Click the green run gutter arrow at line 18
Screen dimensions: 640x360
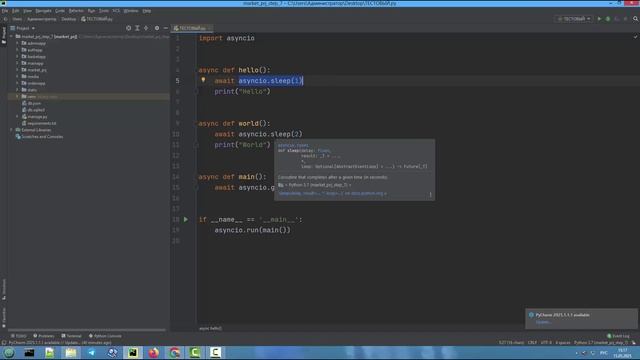coord(186,219)
